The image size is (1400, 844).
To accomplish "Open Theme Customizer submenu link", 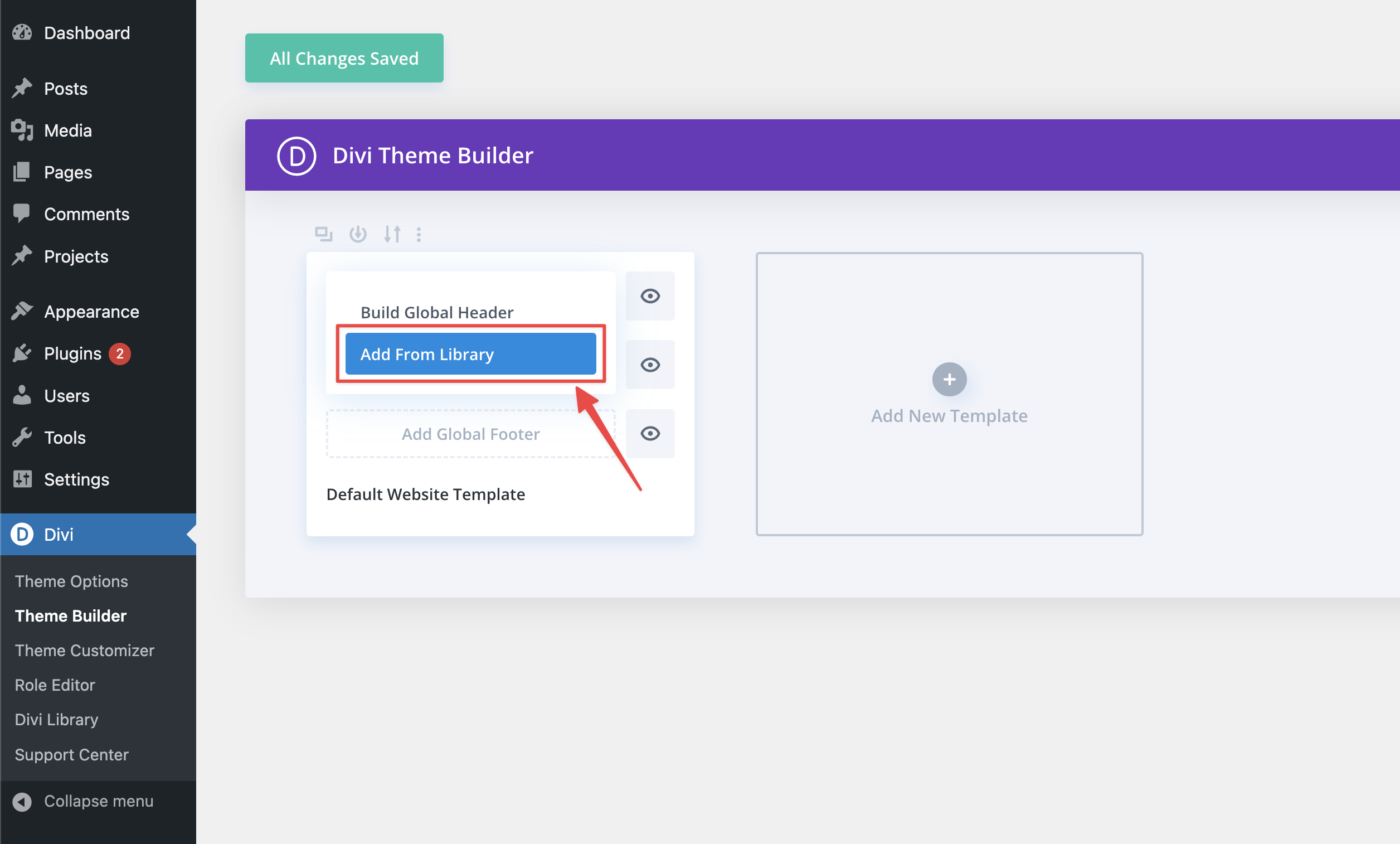I will pos(85,650).
